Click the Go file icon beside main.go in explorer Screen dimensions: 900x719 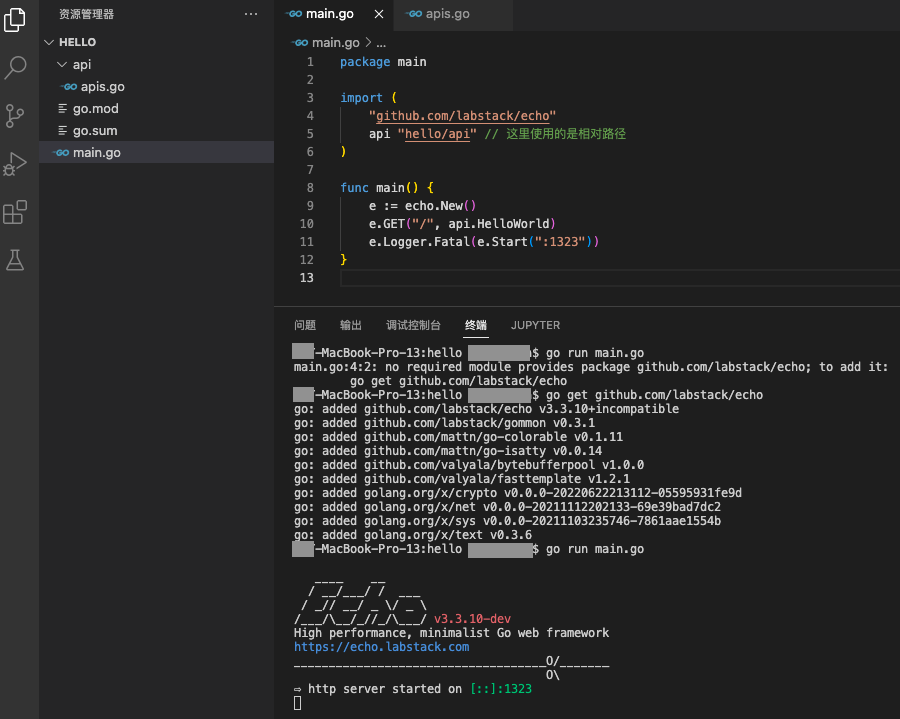pyautogui.click(x=62, y=153)
